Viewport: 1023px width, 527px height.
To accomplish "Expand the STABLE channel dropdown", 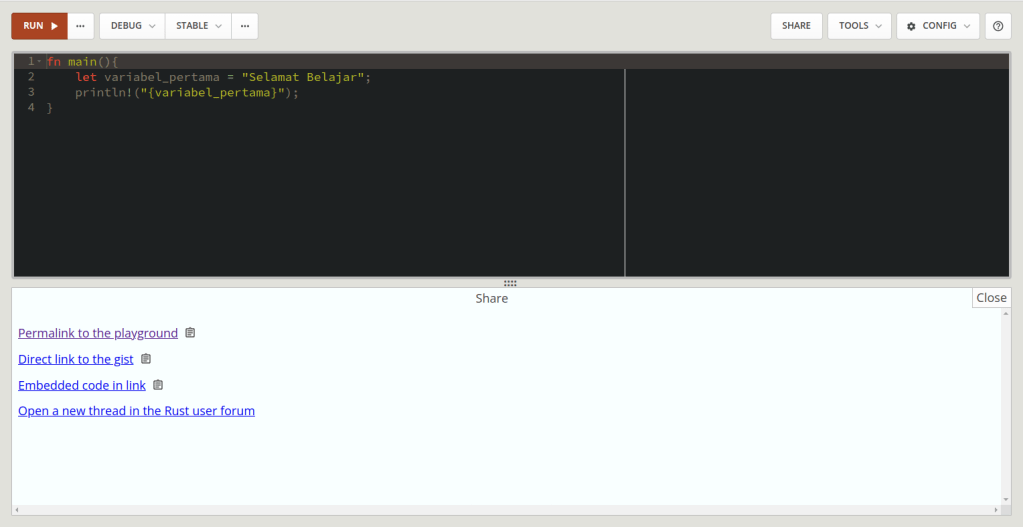I will 198,26.
